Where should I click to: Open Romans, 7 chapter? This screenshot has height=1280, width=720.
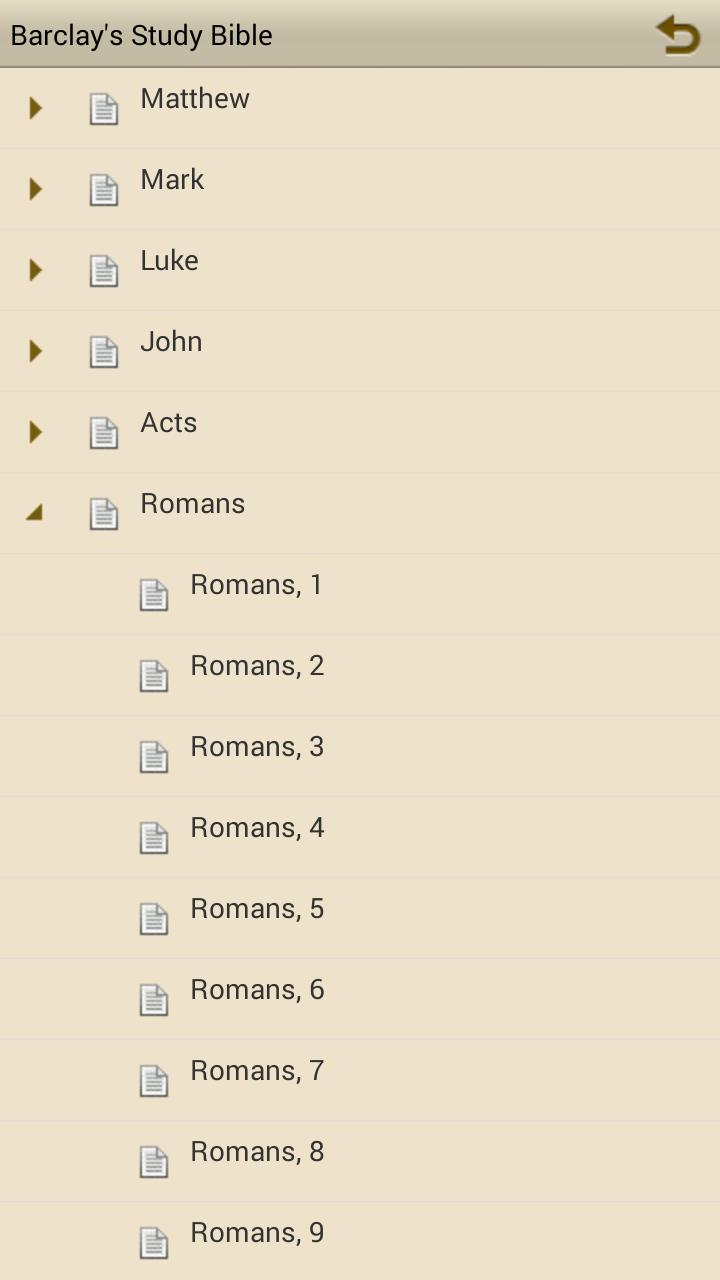pyautogui.click(x=257, y=1070)
